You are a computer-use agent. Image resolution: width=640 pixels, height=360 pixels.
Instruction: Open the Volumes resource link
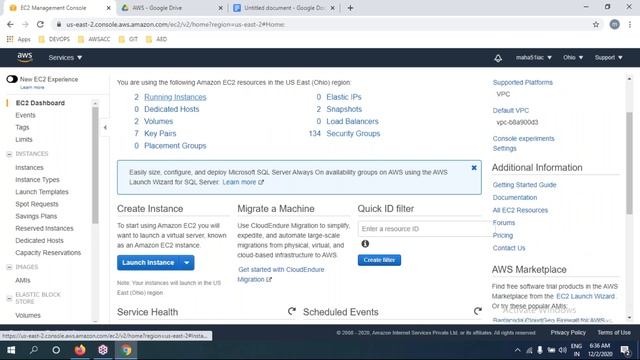pos(158,121)
